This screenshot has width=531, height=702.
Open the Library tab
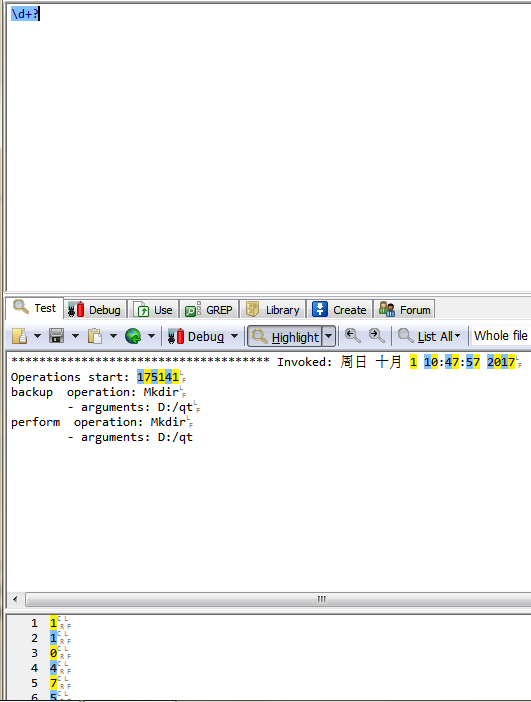click(x=273, y=309)
